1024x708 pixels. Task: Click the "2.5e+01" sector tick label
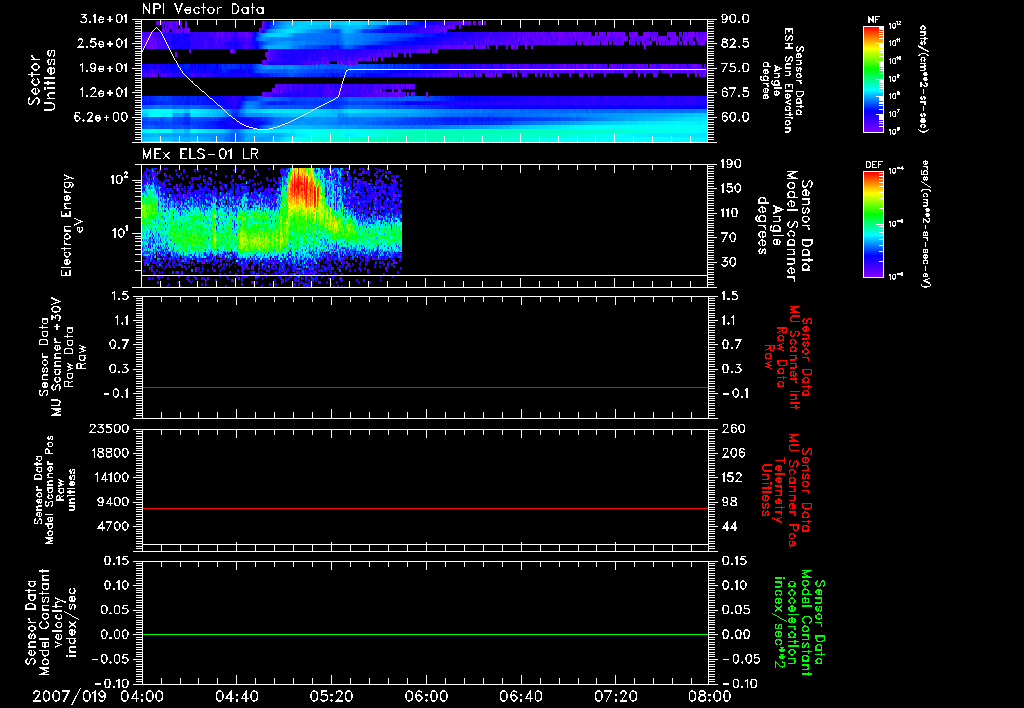point(104,43)
